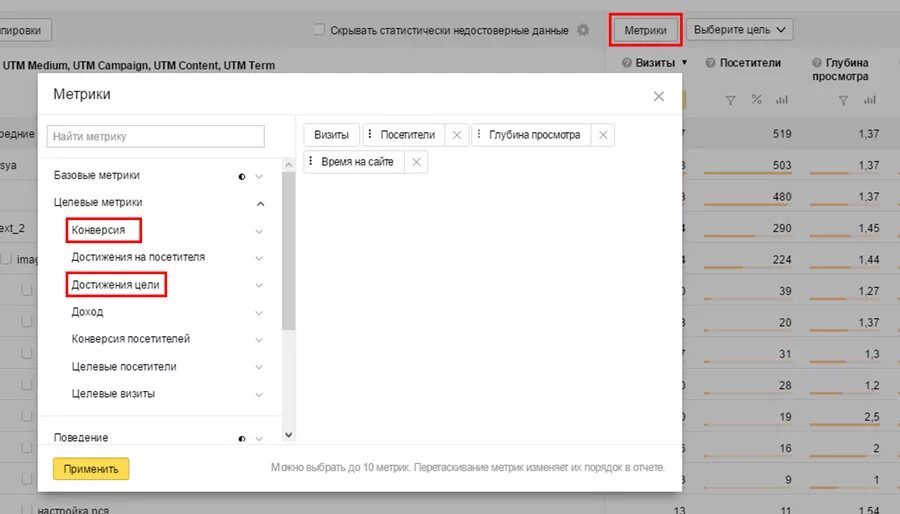The image size is (900, 514).
Task: Open help icon beside Глубина просмотра column
Action: [817, 63]
